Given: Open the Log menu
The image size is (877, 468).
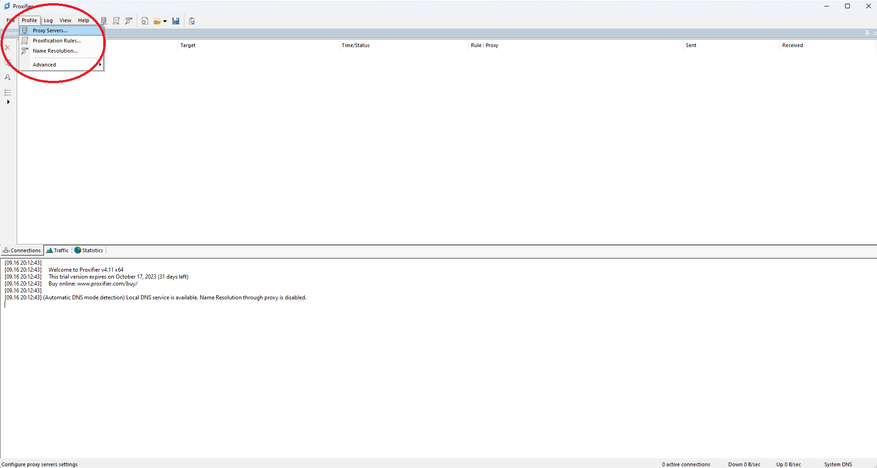Looking at the screenshot, I should (48, 21).
